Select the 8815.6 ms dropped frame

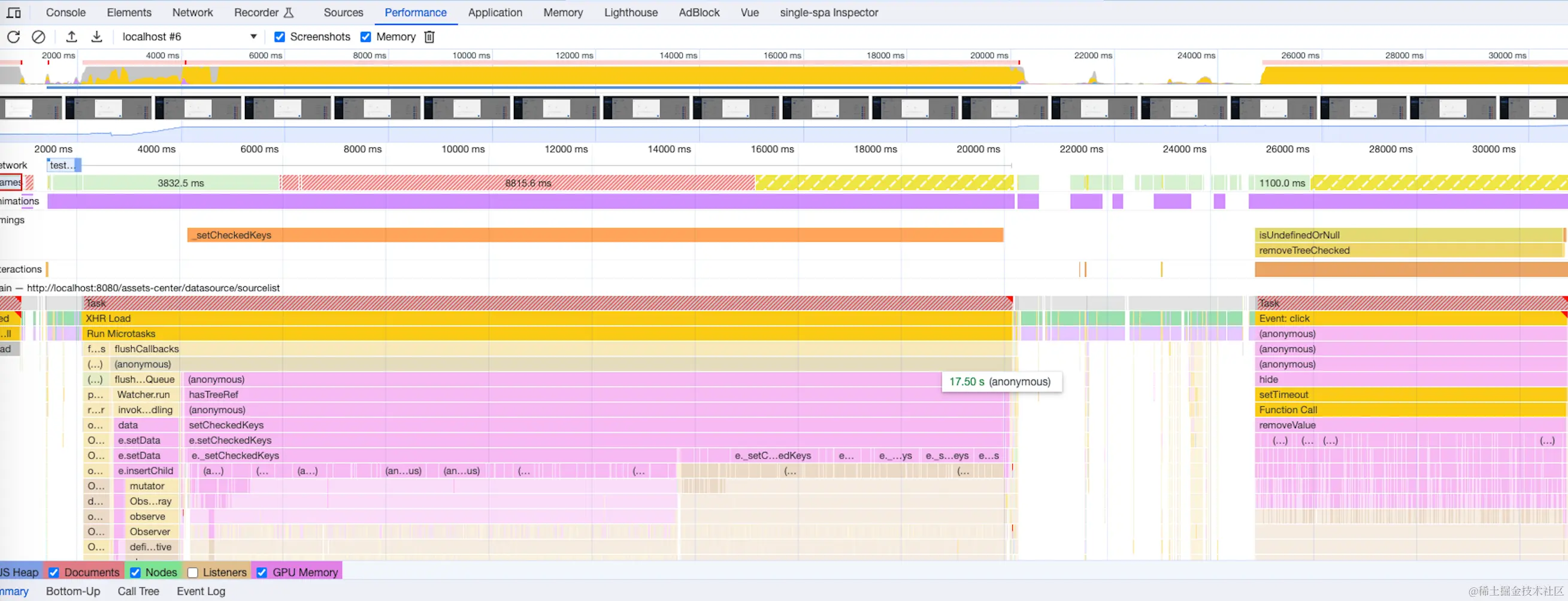pyautogui.click(x=527, y=183)
